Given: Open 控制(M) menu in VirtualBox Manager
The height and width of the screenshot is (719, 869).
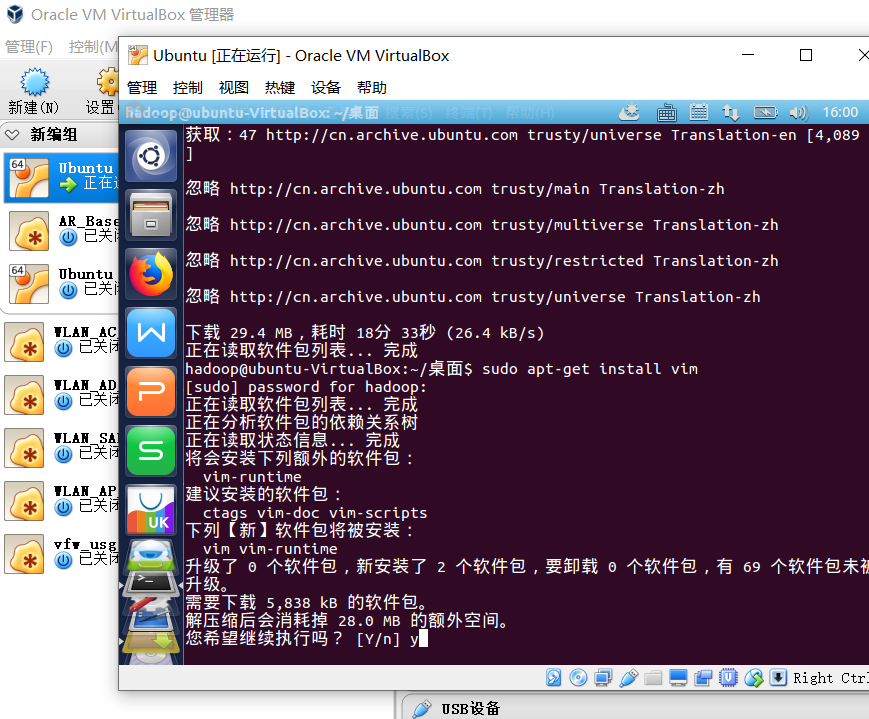Looking at the screenshot, I should (x=93, y=47).
